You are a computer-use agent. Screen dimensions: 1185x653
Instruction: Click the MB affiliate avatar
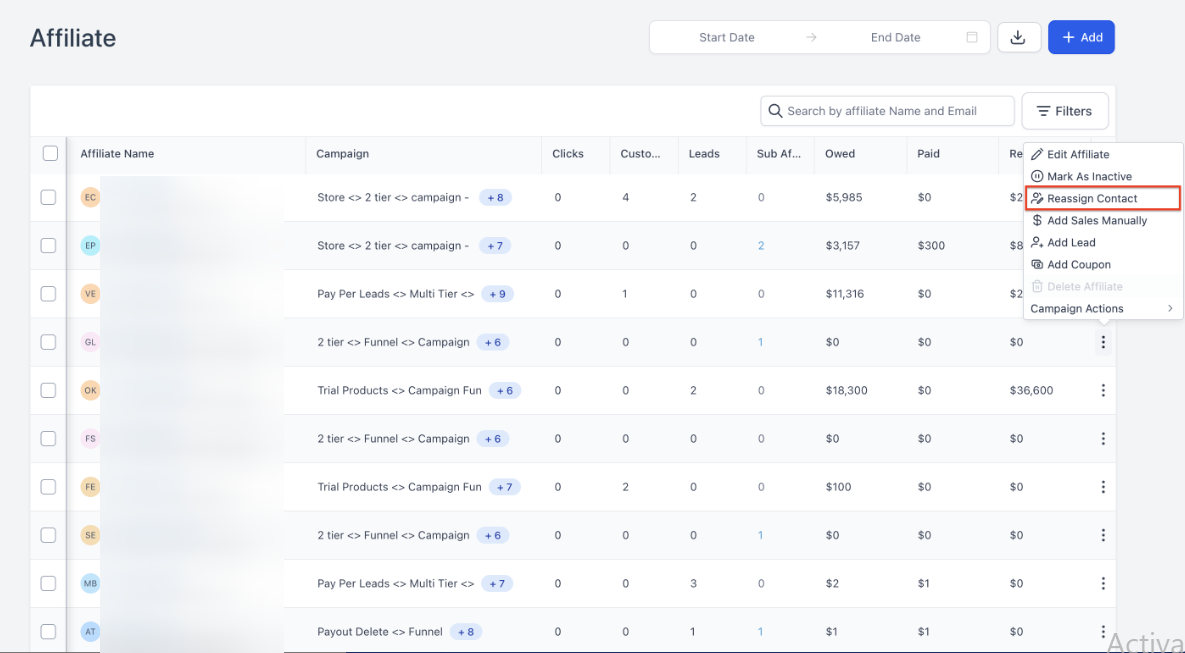coord(90,584)
